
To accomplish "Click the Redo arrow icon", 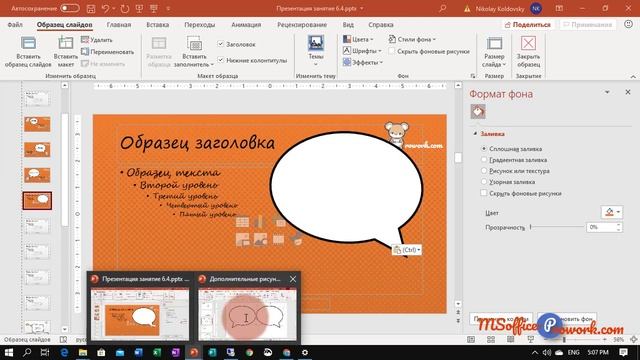I will click(x=124, y=9).
